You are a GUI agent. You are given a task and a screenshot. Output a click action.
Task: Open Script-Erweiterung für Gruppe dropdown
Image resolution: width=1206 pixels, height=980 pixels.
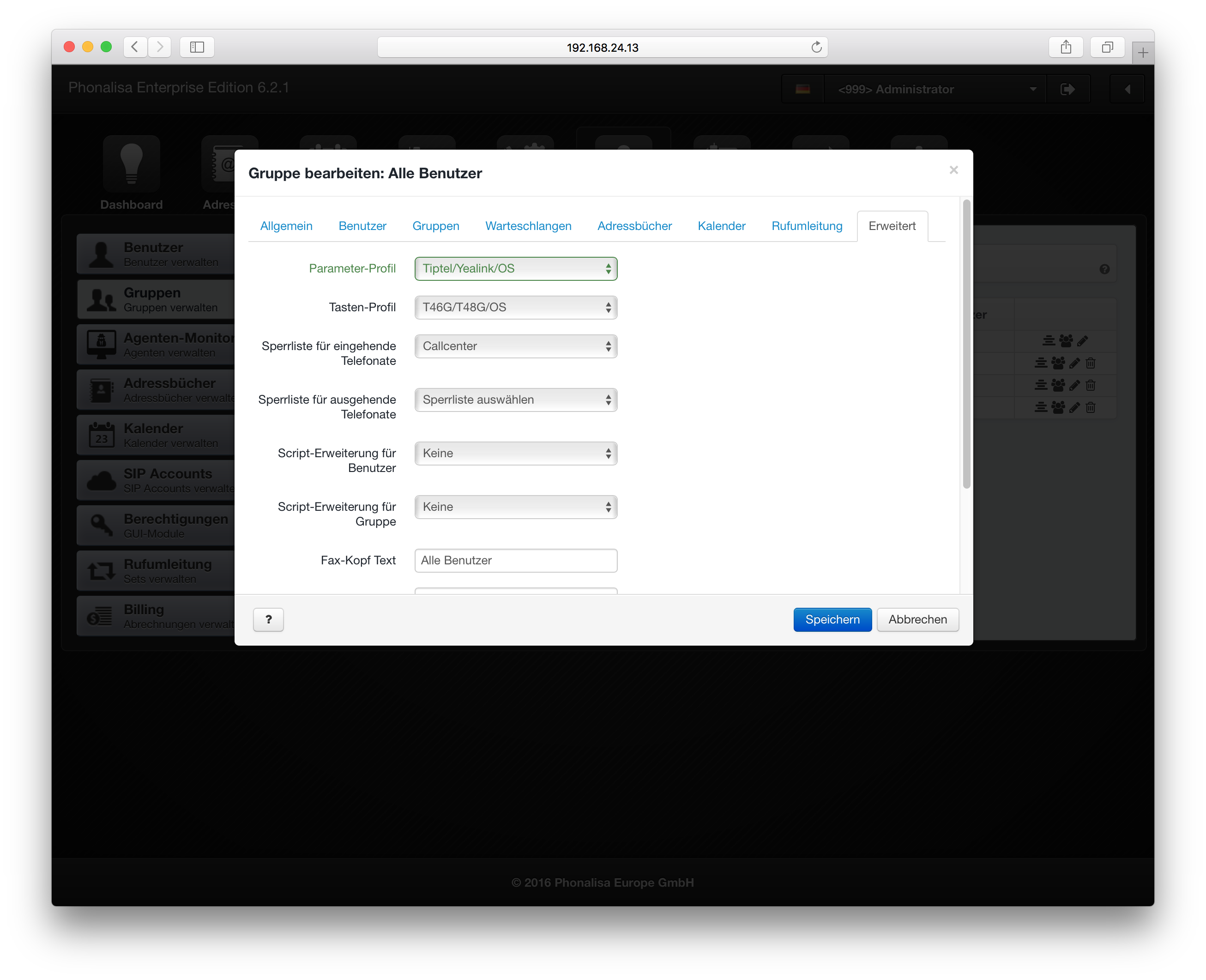(x=515, y=508)
